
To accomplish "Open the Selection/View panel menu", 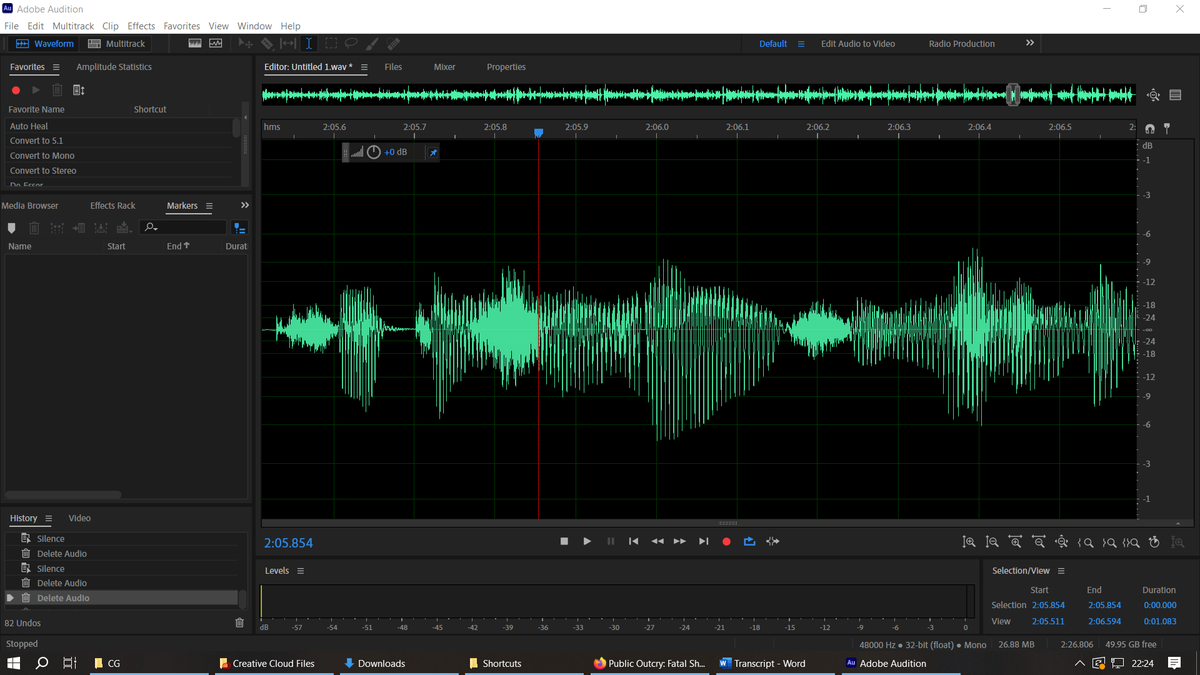I will click(x=1061, y=571).
